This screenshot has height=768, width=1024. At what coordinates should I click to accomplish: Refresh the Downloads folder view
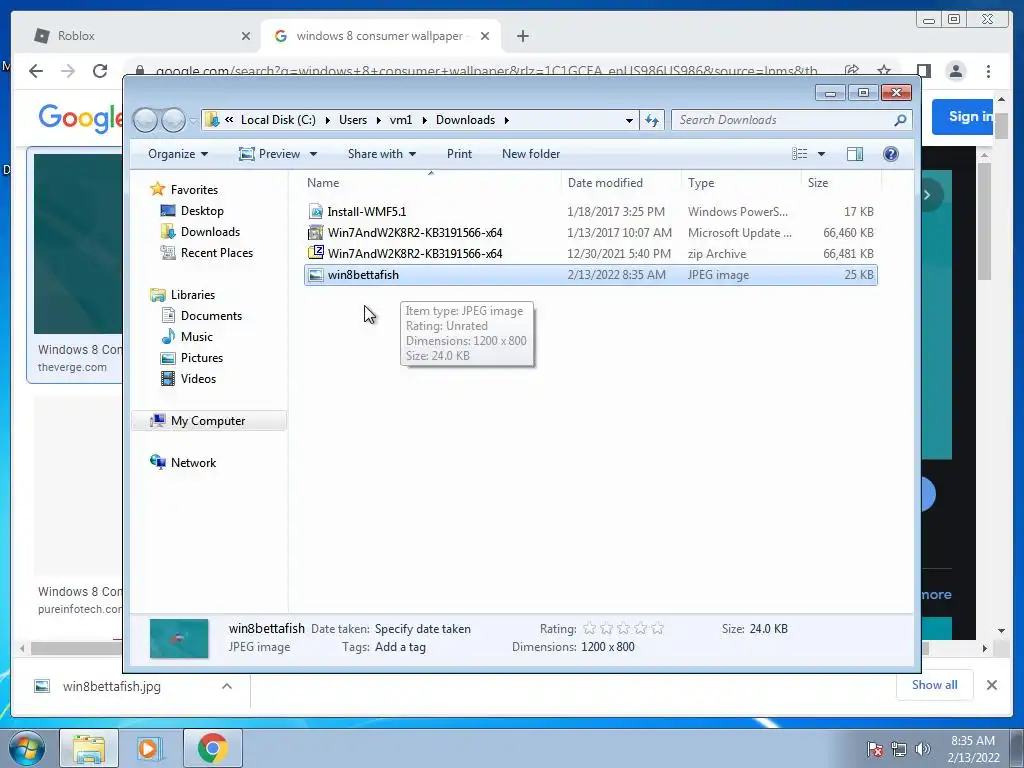pos(652,120)
